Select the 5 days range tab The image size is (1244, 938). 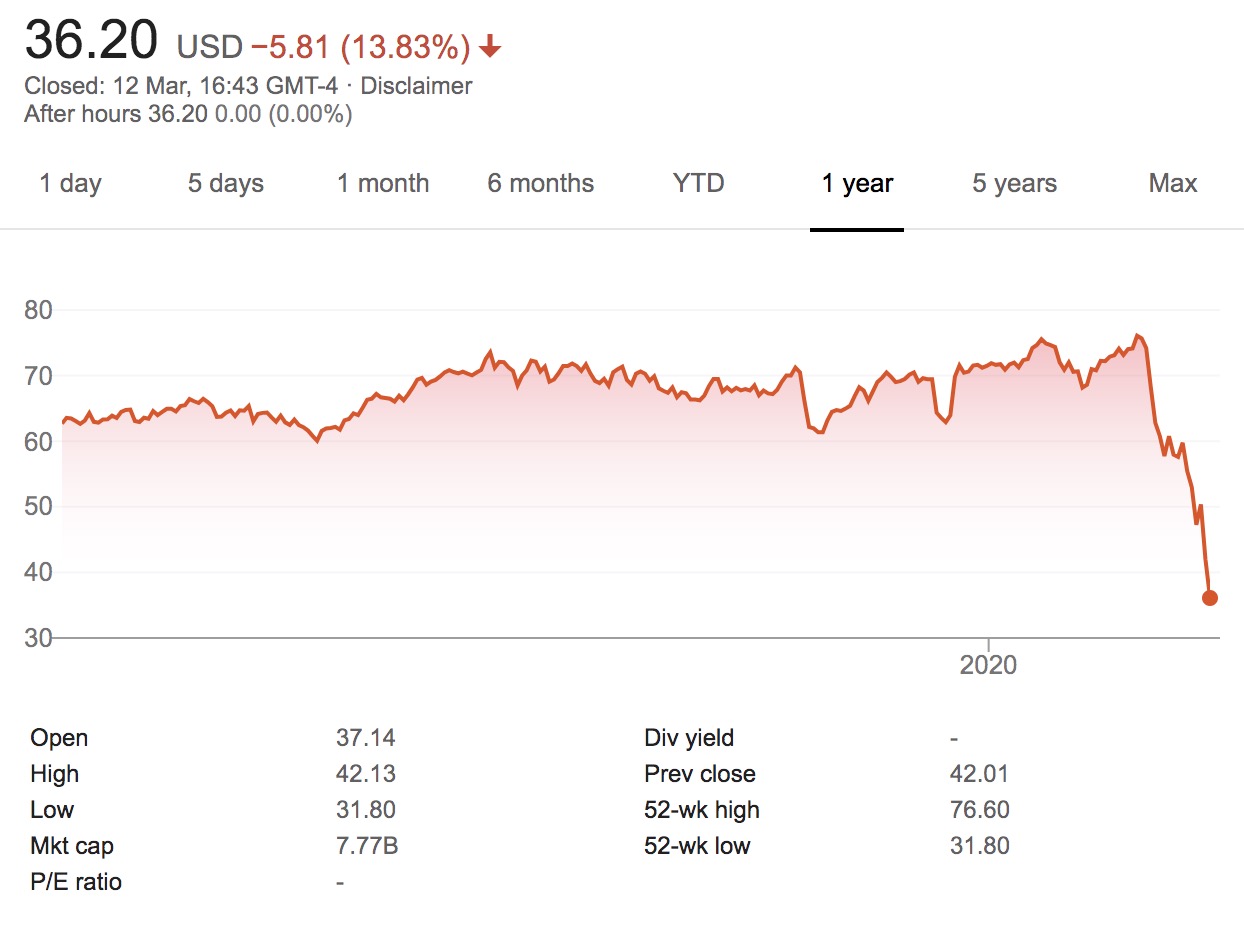(x=226, y=184)
